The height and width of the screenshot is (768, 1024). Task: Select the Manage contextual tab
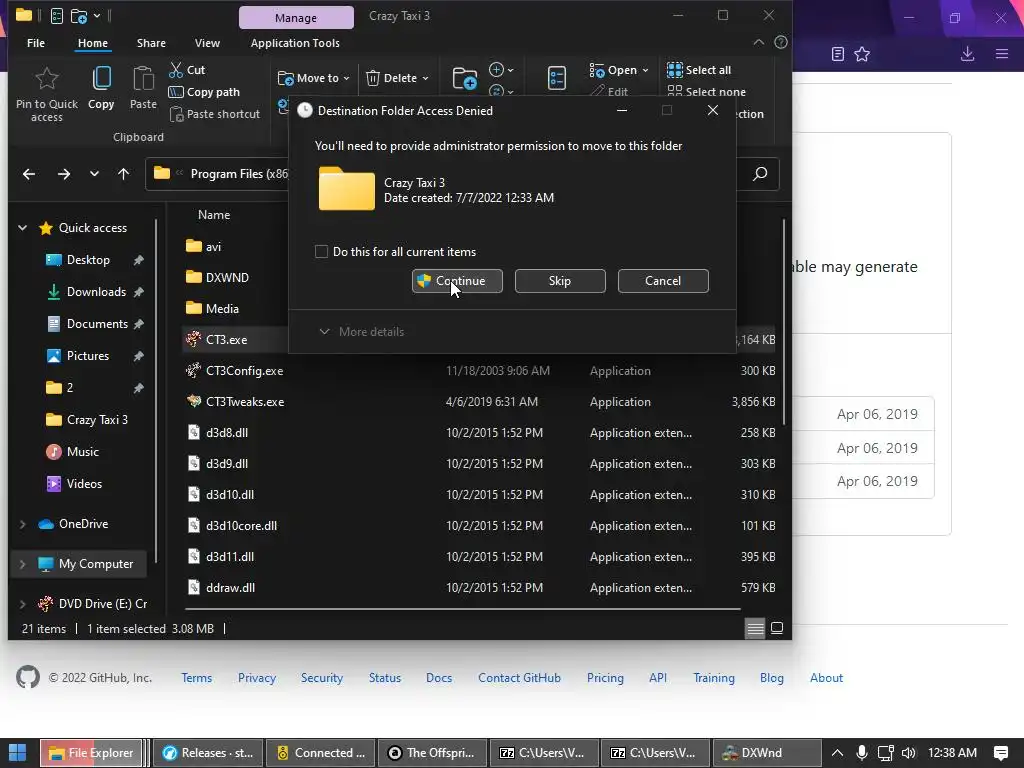click(x=296, y=18)
